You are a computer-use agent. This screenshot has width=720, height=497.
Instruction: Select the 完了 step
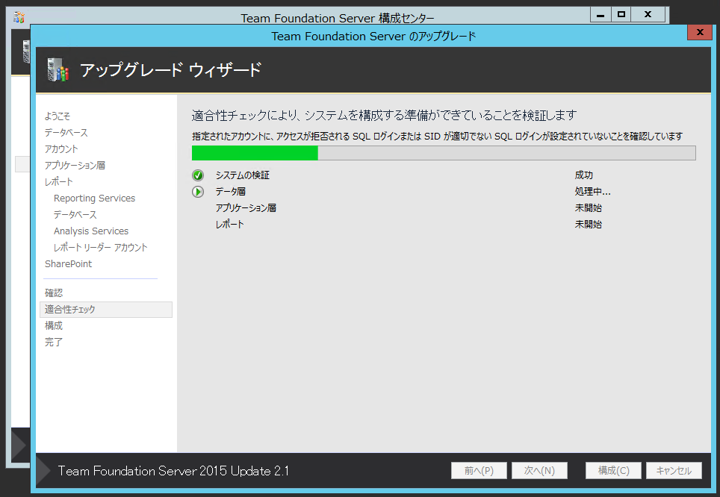54,342
